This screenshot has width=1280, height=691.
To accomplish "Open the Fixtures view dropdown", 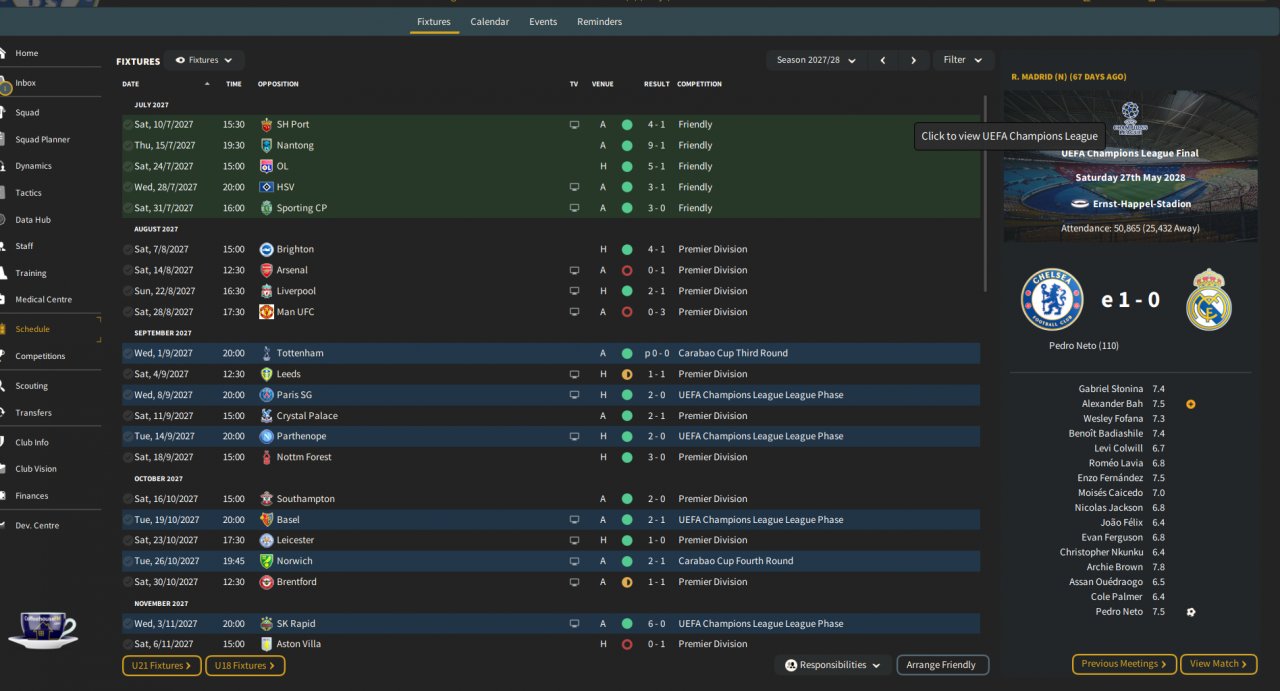I will point(204,60).
